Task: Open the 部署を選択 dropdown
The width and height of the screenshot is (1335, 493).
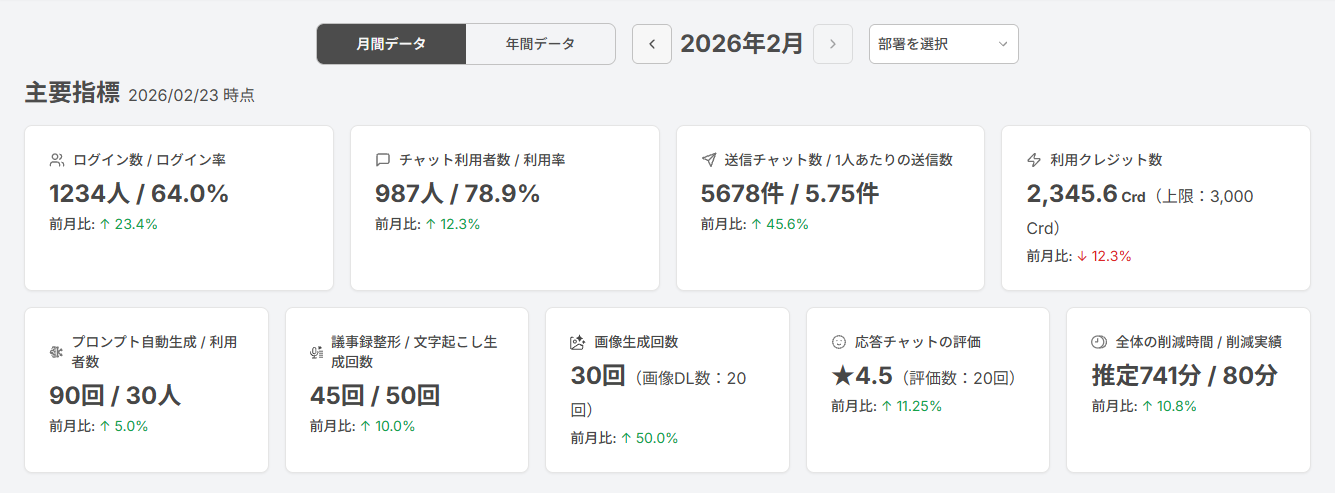Action: click(944, 44)
